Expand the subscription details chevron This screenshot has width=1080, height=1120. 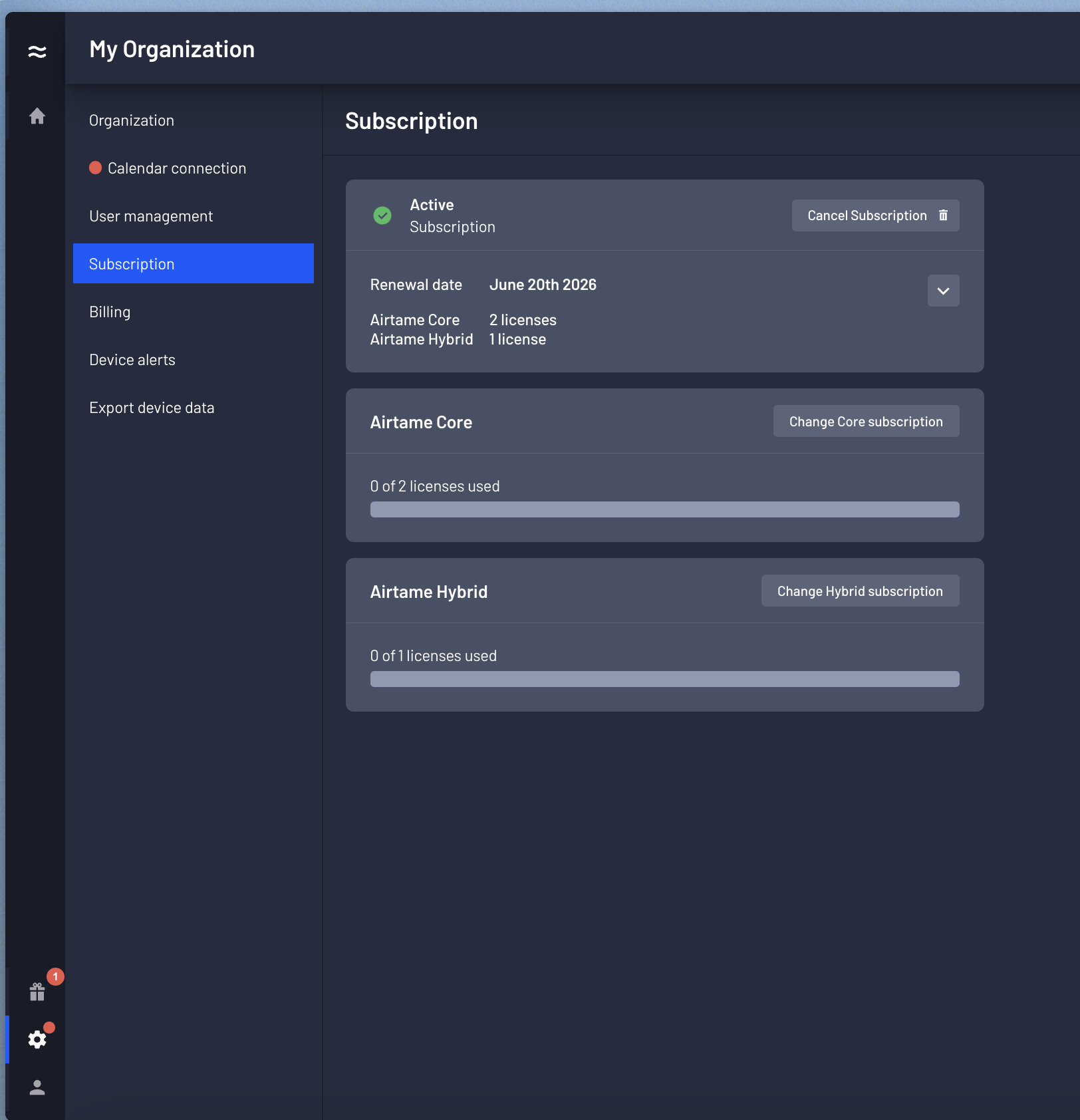pos(943,291)
